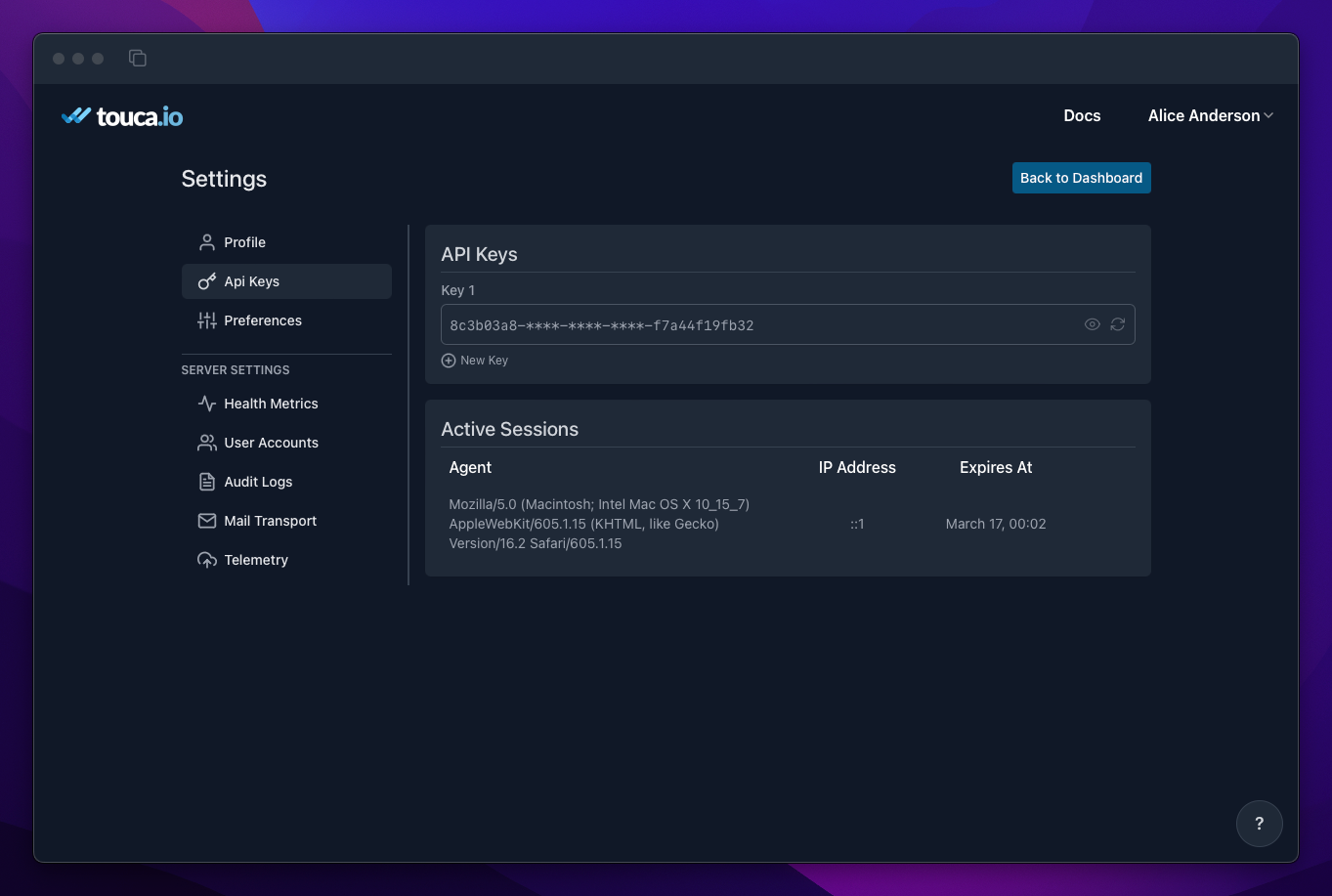
Task: Click the window tabs overview icon in title bar
Action: (138, 59)
